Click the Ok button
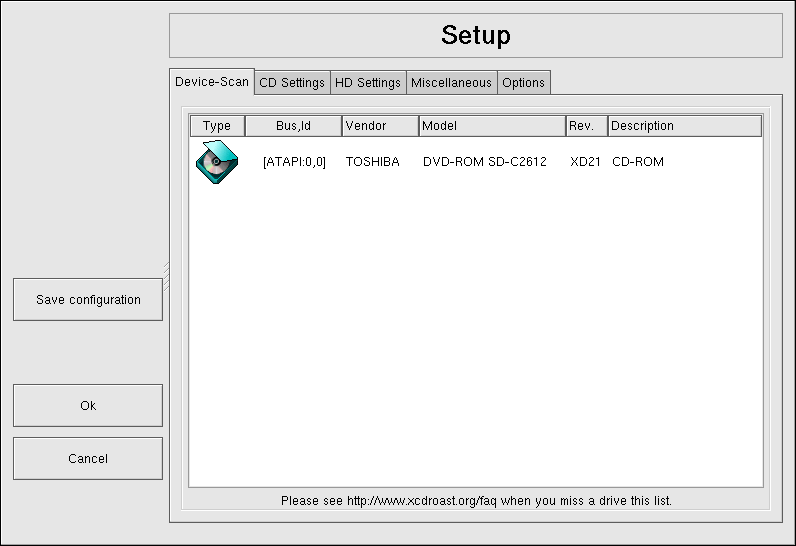Image resolution: width=796 pixels, height=546 pixels. pyautogui.click(x=88, y=406)
